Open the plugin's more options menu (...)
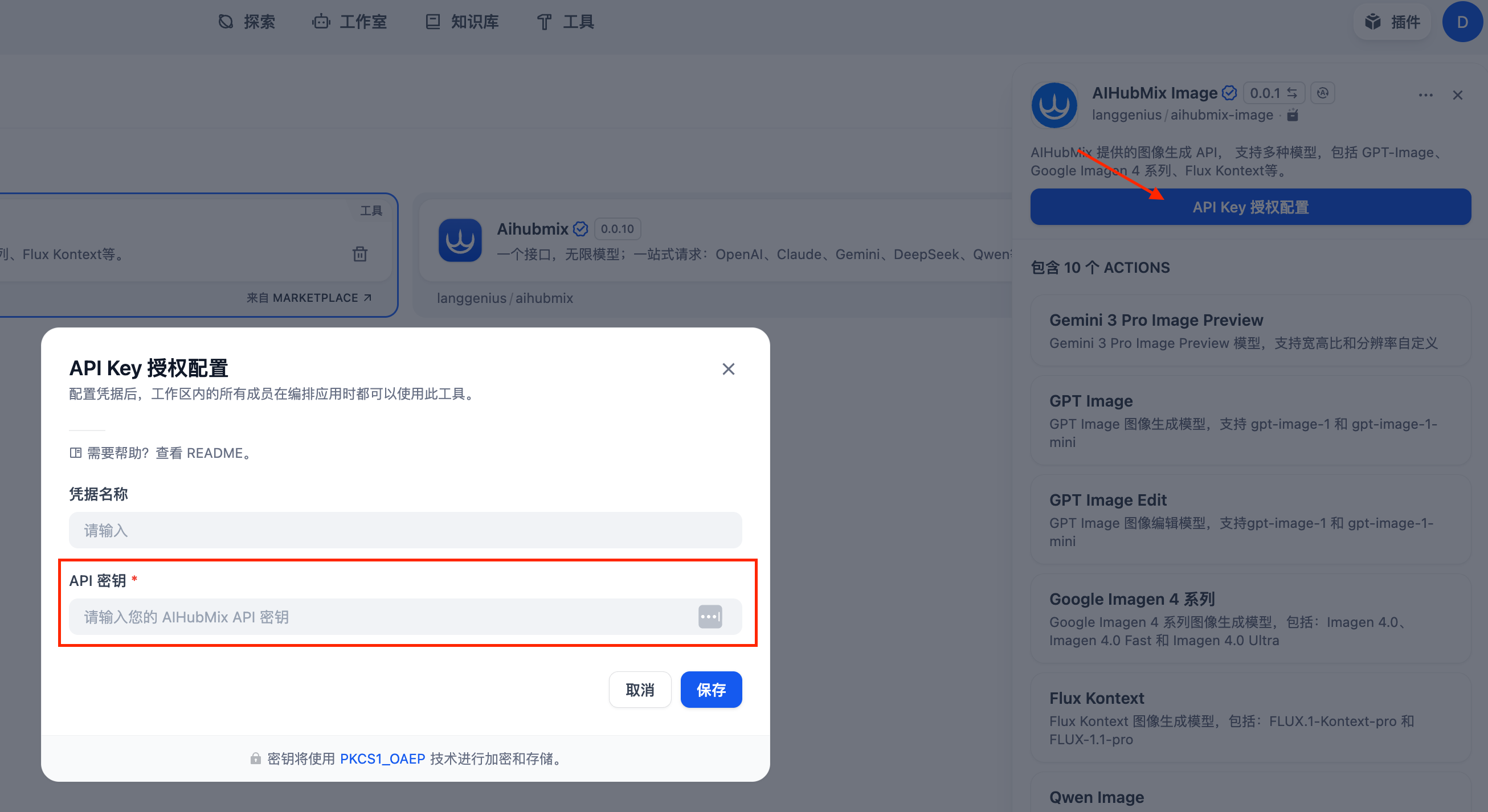Image resolution: width=1488 pixels, height=812 pixels. [1425, 95]
